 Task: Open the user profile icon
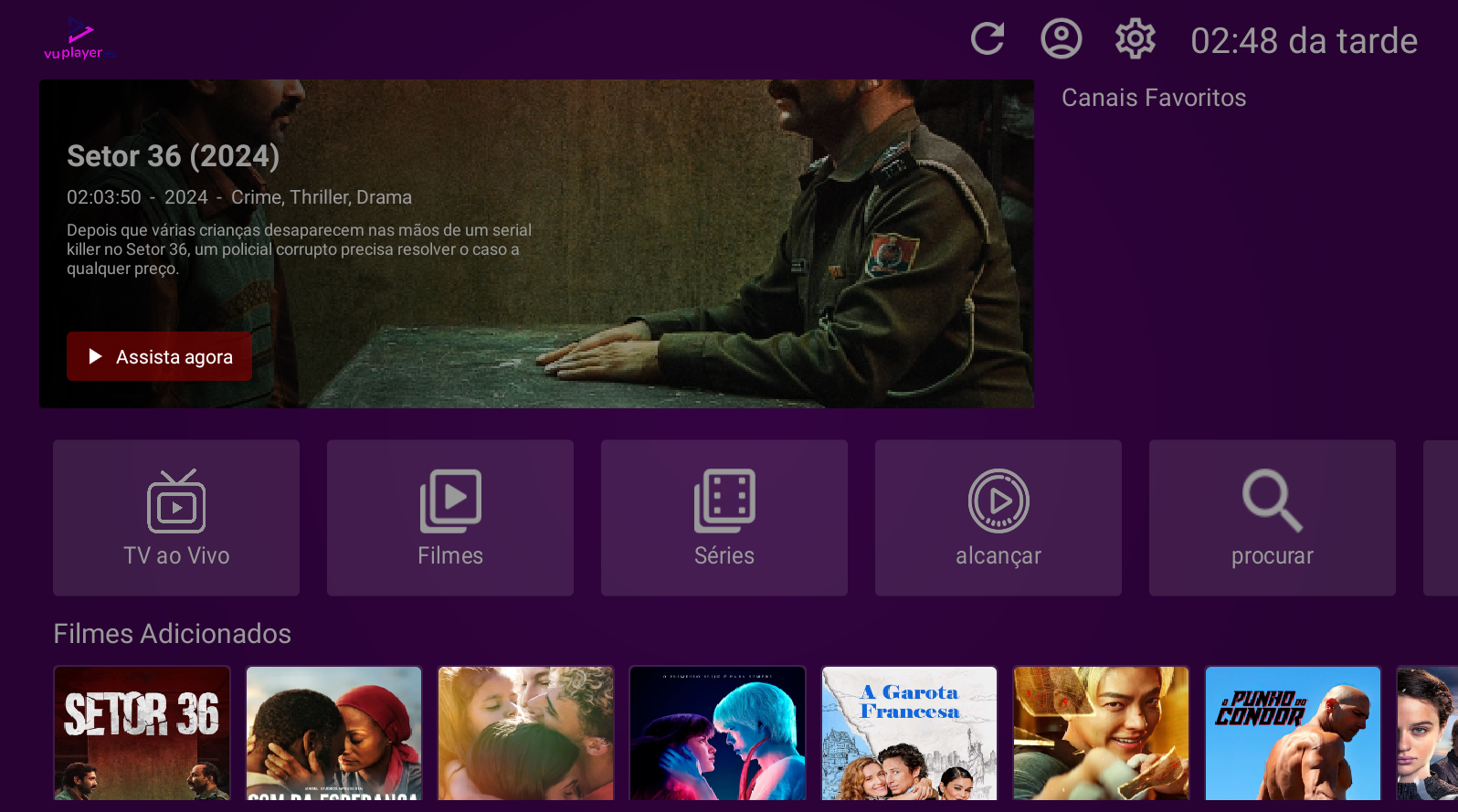[x=1061, y=39]
